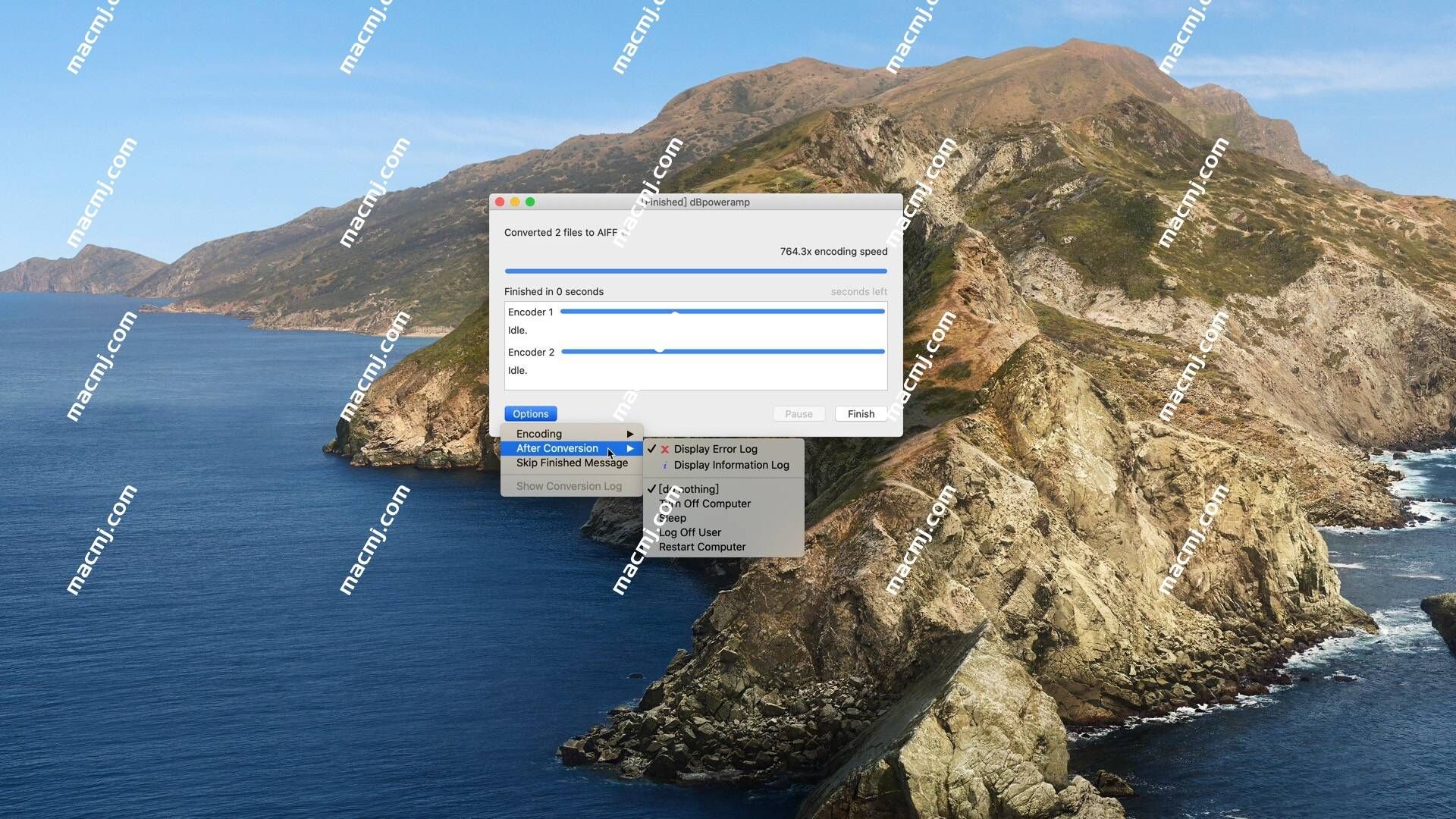Click Show Conversion Log menu item

[x=569, y=486]
